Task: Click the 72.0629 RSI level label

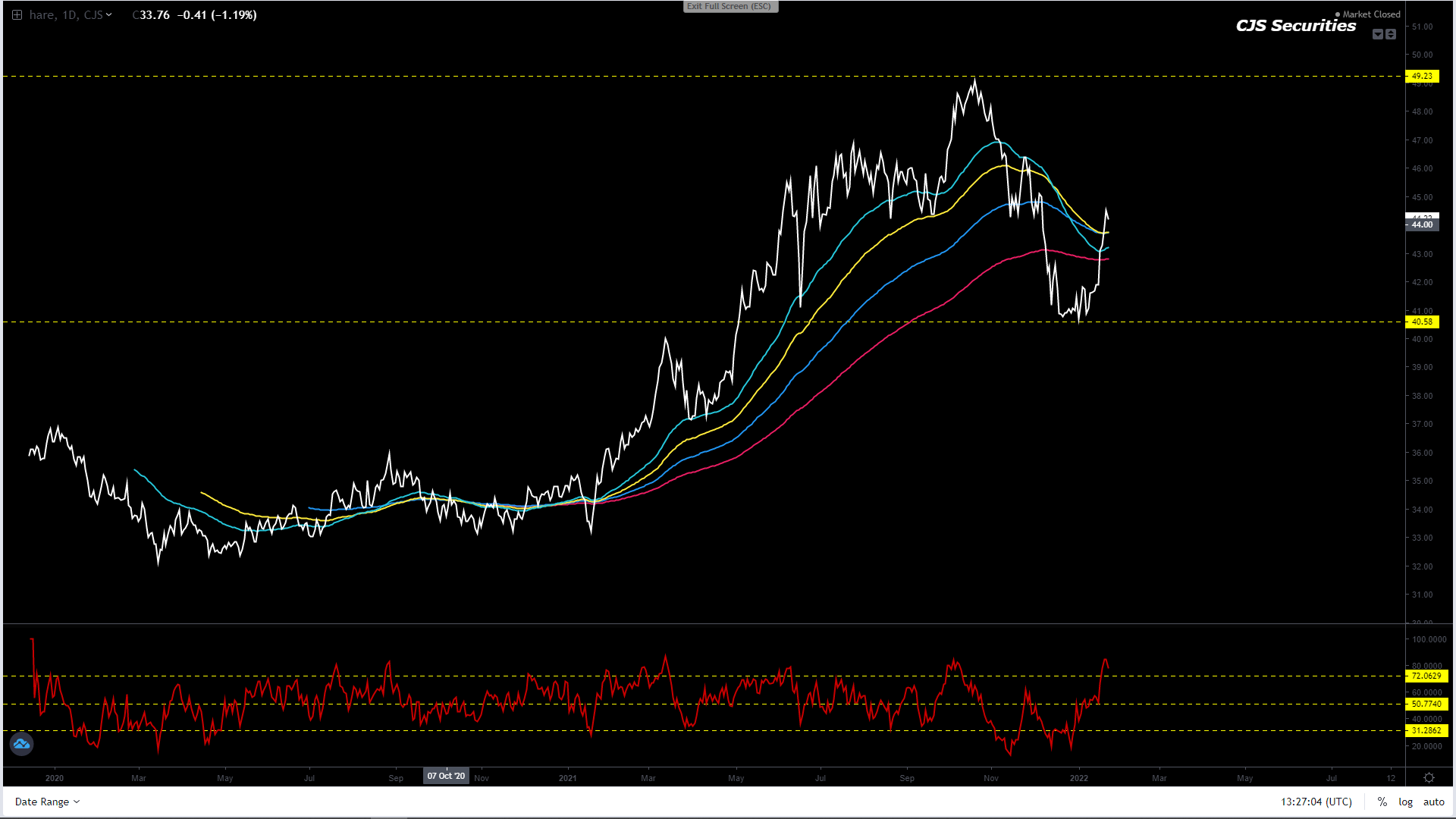Action: coord(1426,676)
